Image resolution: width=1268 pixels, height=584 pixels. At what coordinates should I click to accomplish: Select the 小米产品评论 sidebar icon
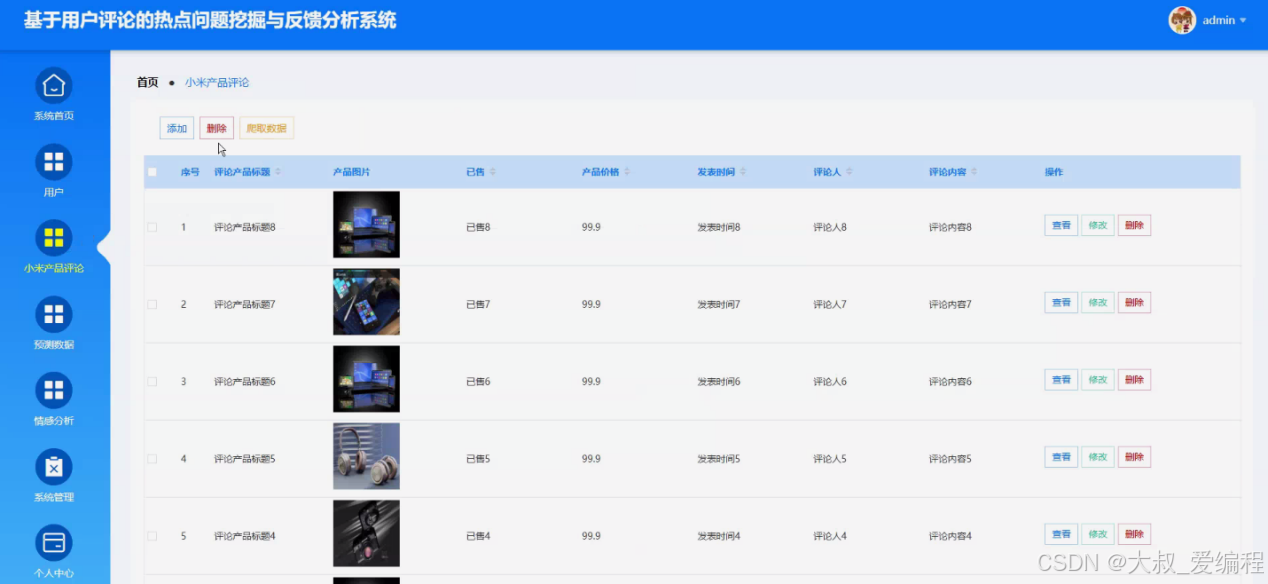pos(54,238)
